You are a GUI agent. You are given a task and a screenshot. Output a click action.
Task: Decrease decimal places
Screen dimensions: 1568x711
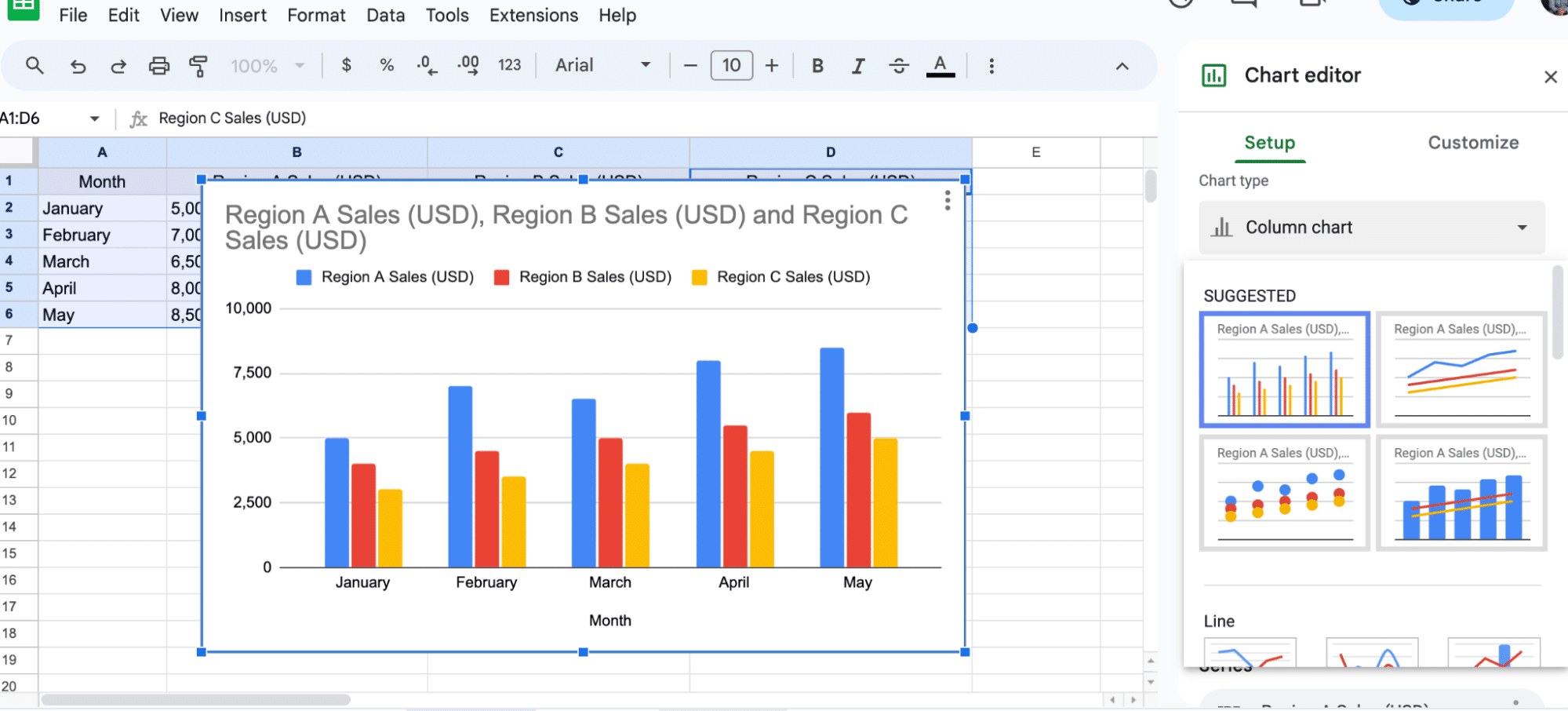tap(427, 65)
